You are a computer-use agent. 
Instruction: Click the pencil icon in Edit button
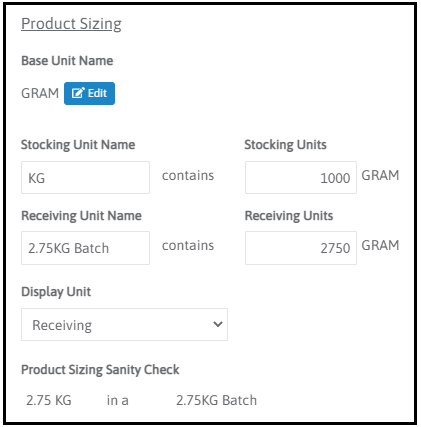click(x=78, y=93)
